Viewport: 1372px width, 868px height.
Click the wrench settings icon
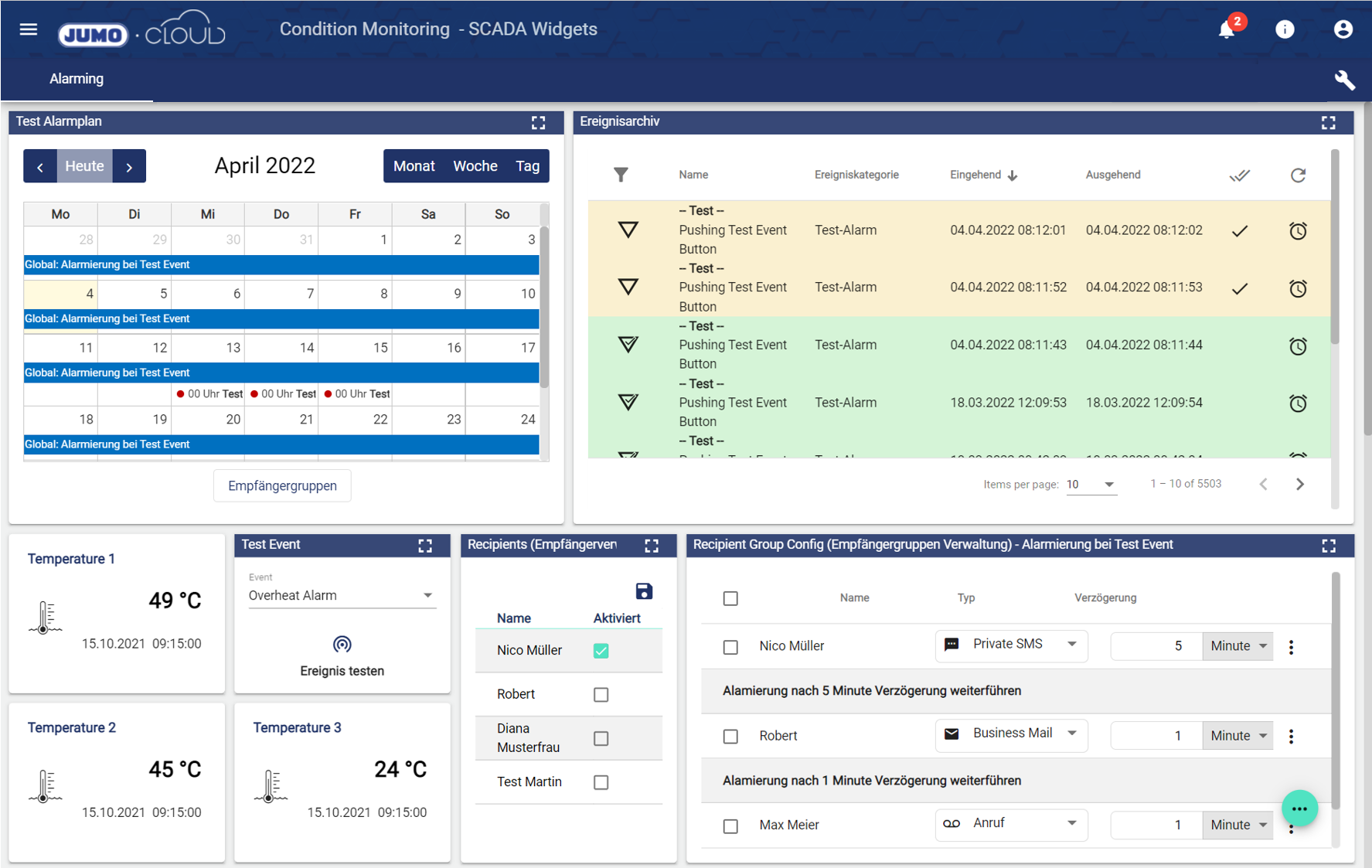pos(1344,80)
